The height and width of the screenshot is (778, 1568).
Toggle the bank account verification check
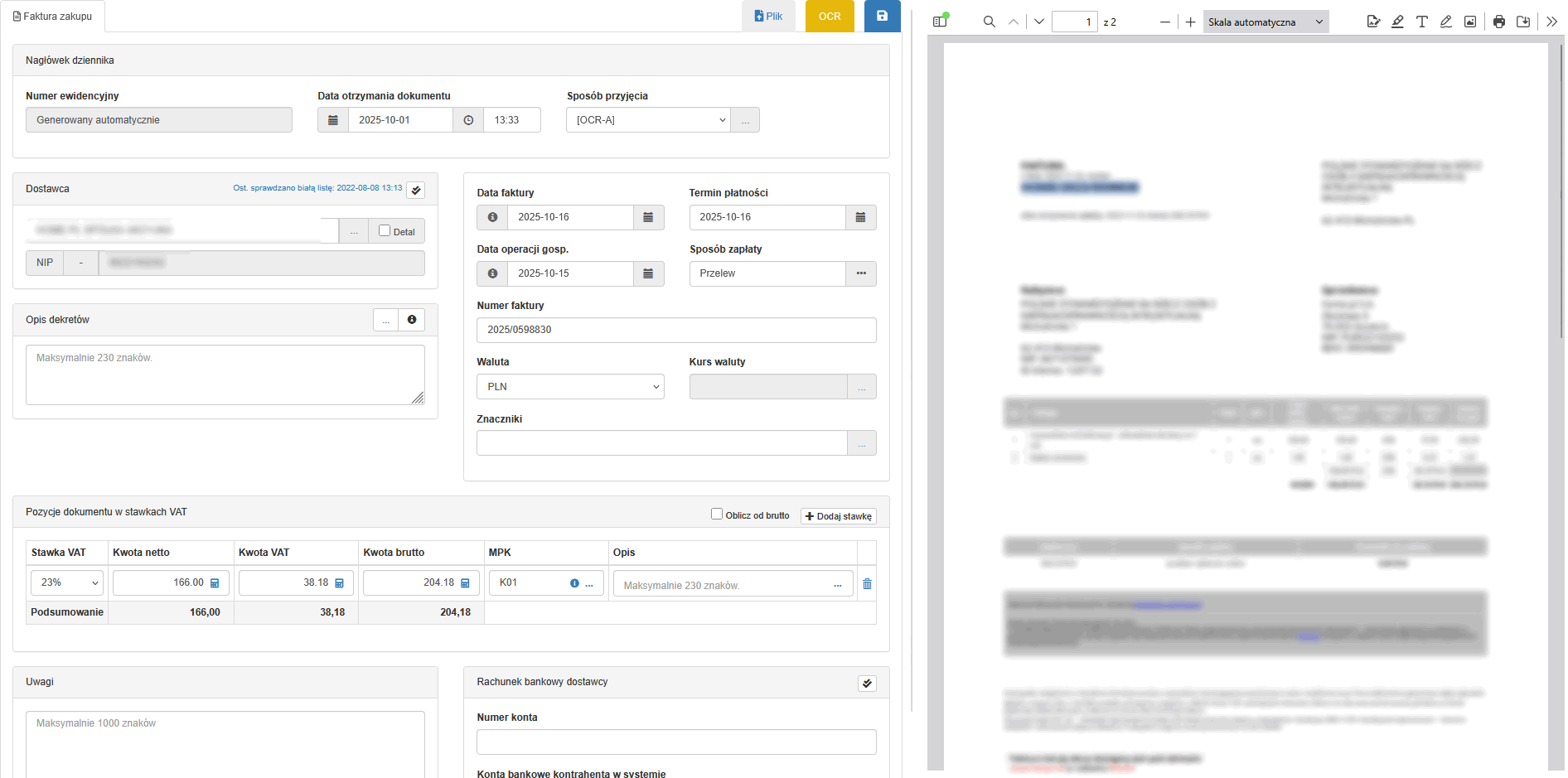coord(867,684)
